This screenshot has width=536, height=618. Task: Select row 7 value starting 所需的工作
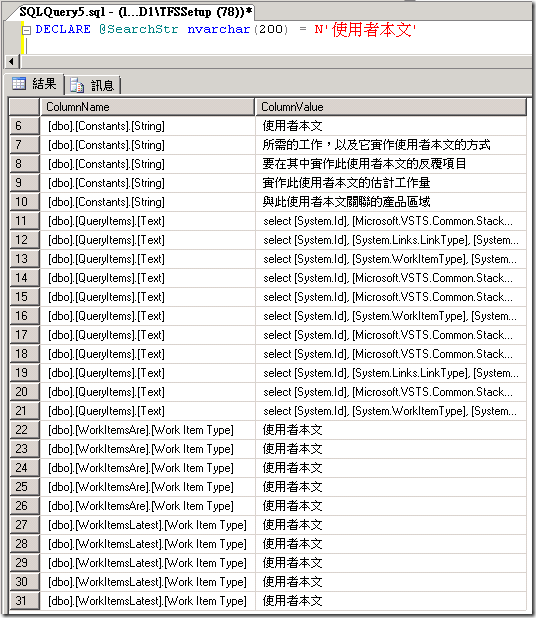pos(391,145)
